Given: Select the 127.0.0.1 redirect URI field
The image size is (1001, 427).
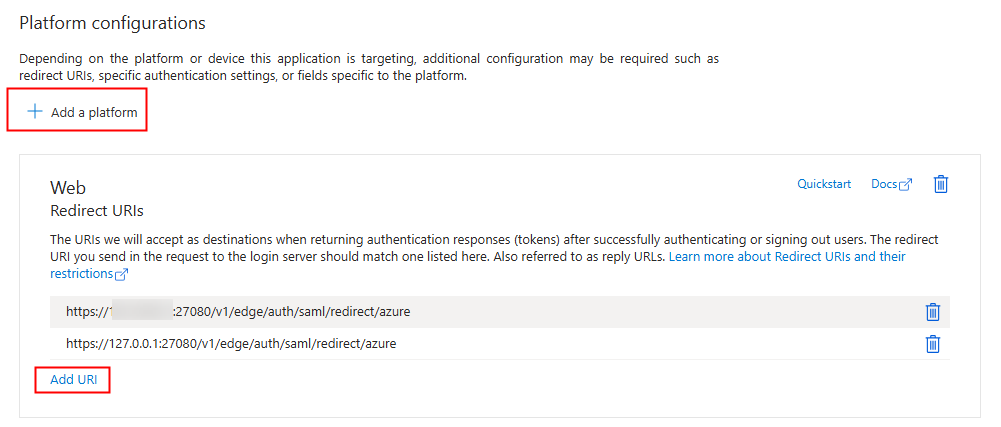Looking at the screenshot, I should point(500,343).
